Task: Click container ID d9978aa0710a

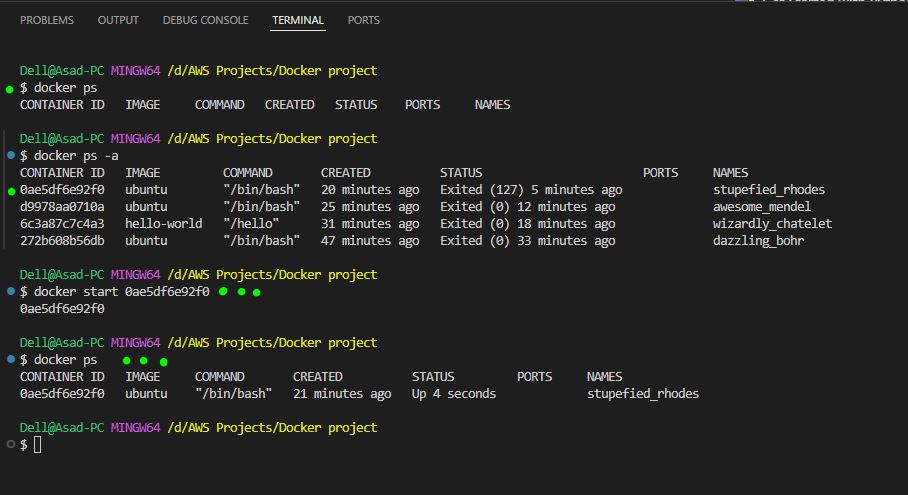Action: (62, 207)
